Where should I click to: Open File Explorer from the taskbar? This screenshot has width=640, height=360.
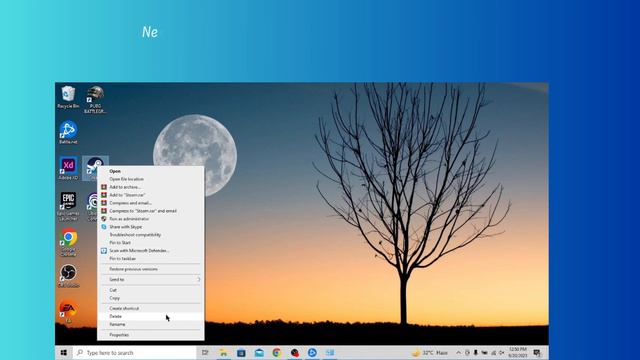(x=223, y=353)
